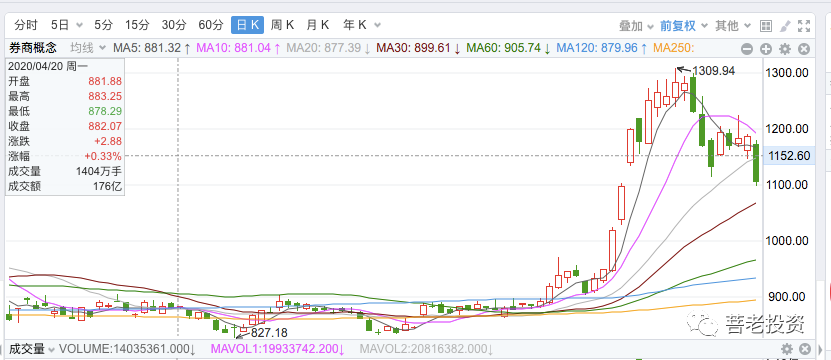Switch to 分时 intraday view
This screenshot has width=831, height=360.
[x=26, y=25]
